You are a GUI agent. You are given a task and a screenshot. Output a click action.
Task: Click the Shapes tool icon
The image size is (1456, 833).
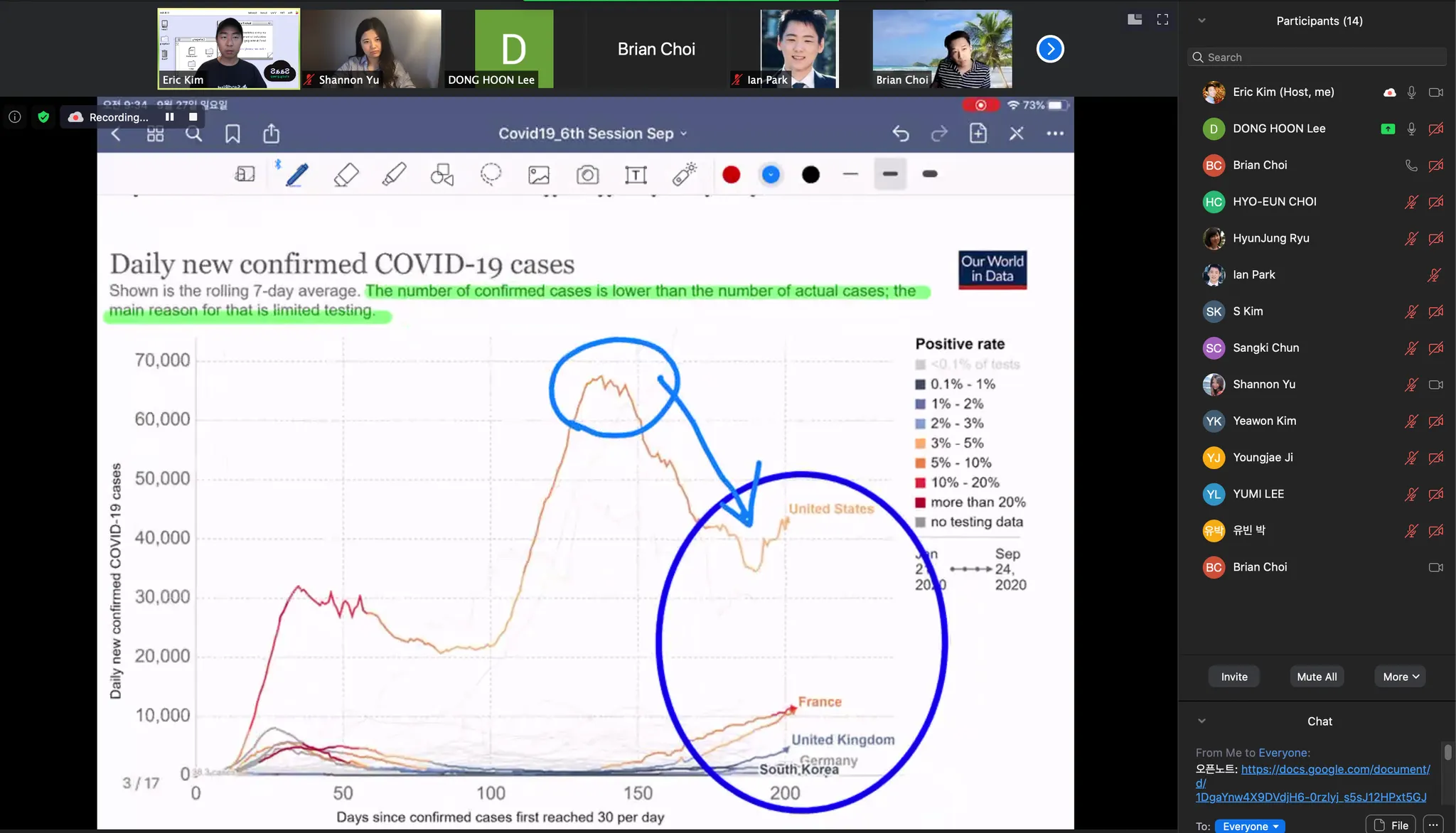click(442, 175)
